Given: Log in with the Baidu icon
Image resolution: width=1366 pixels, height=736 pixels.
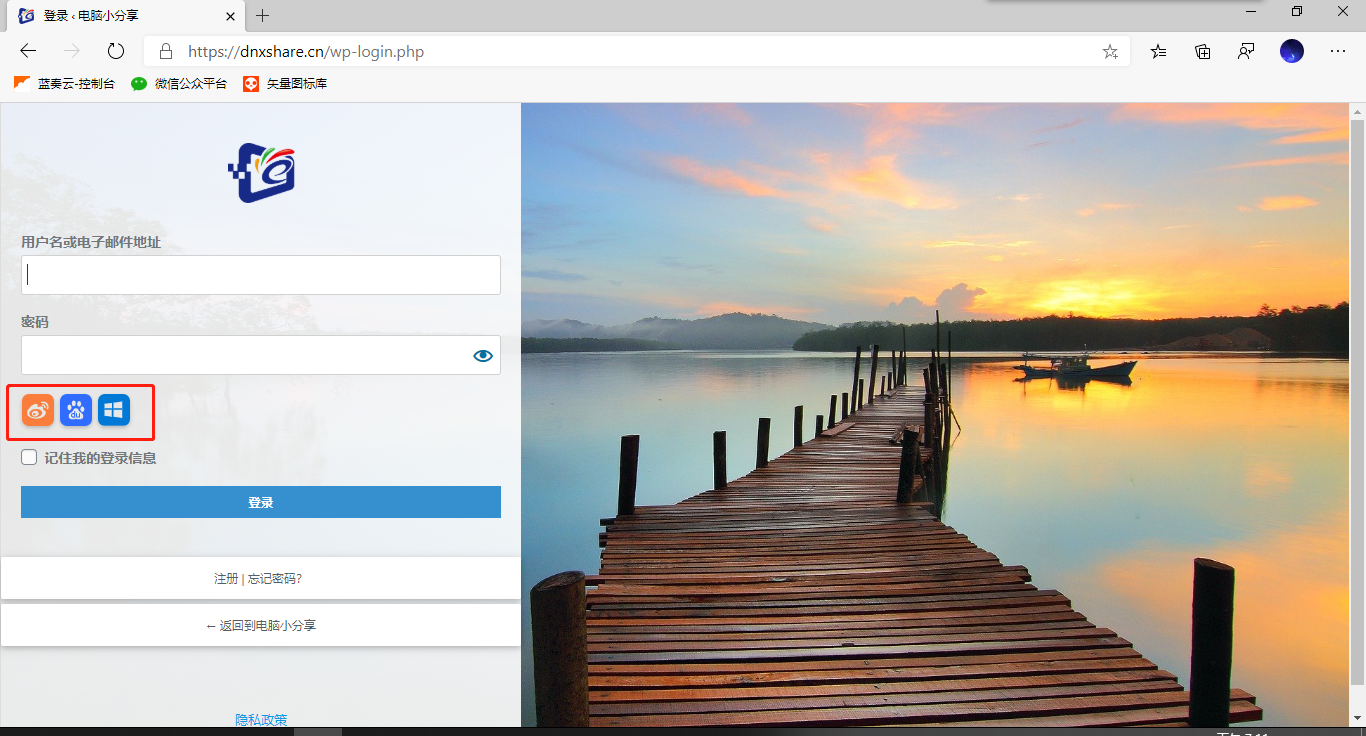Looking at the screenshot, I should pos(76,410).
